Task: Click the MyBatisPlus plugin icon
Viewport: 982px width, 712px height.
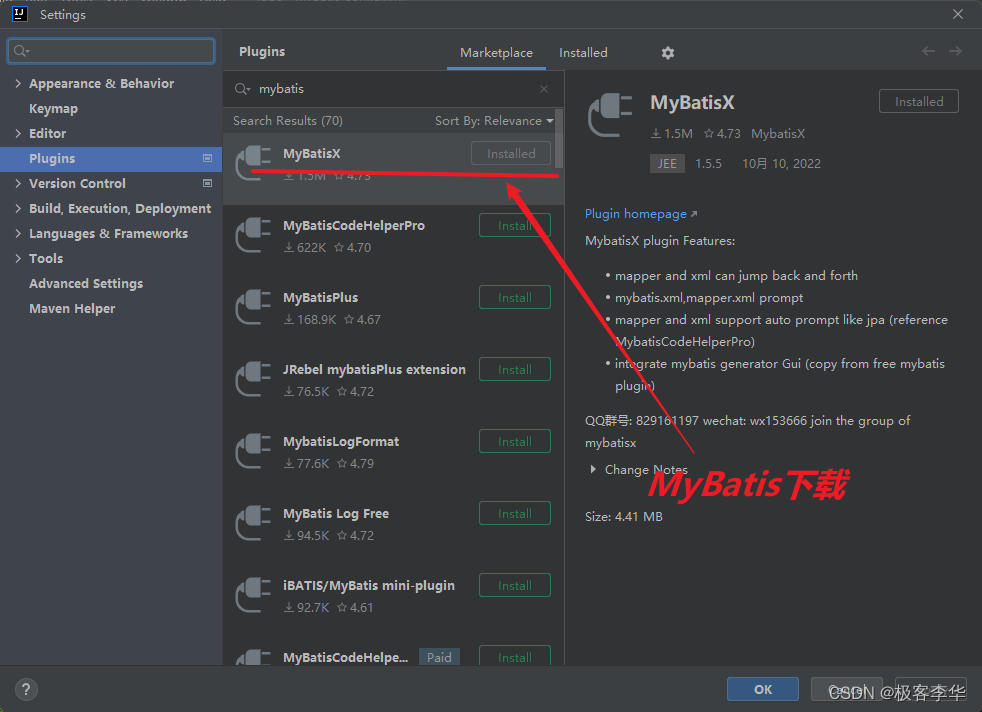Action: coord(253,307)
